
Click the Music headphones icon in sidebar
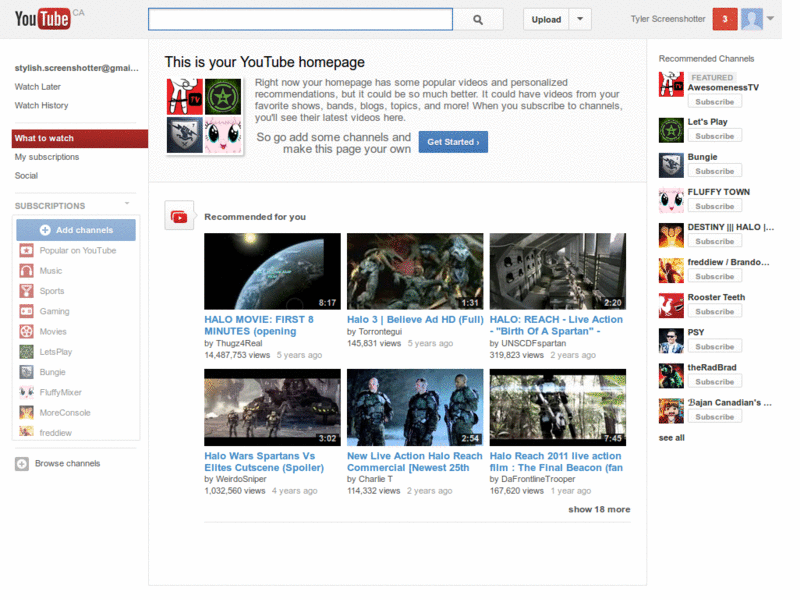pos(27,270)
